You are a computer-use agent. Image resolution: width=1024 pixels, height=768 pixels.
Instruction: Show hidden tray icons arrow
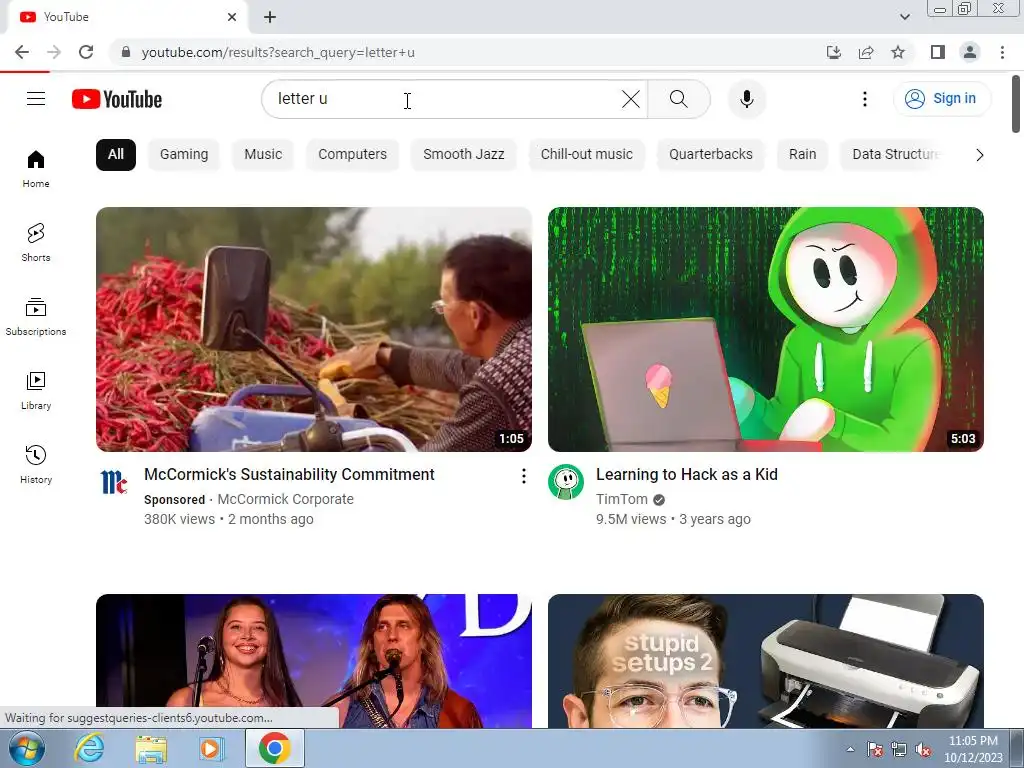850,749
